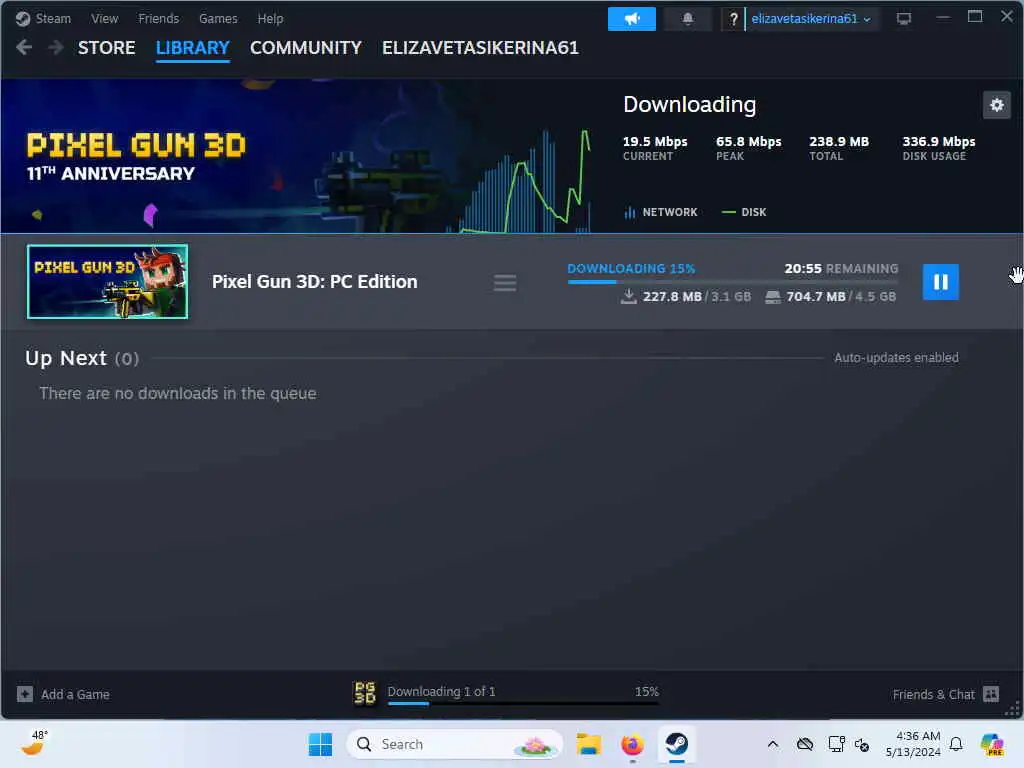Click Add a Game button
1024x768 pixels.
63,694
